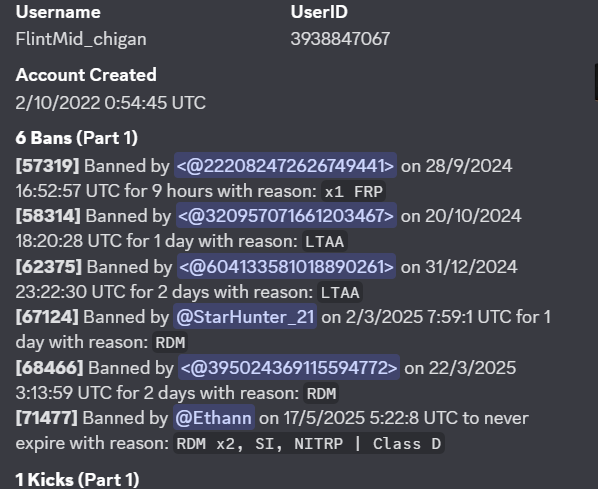The image size is (598, 489).
Task: Click the username FlintMid_chigan
Action: (81, 39)
